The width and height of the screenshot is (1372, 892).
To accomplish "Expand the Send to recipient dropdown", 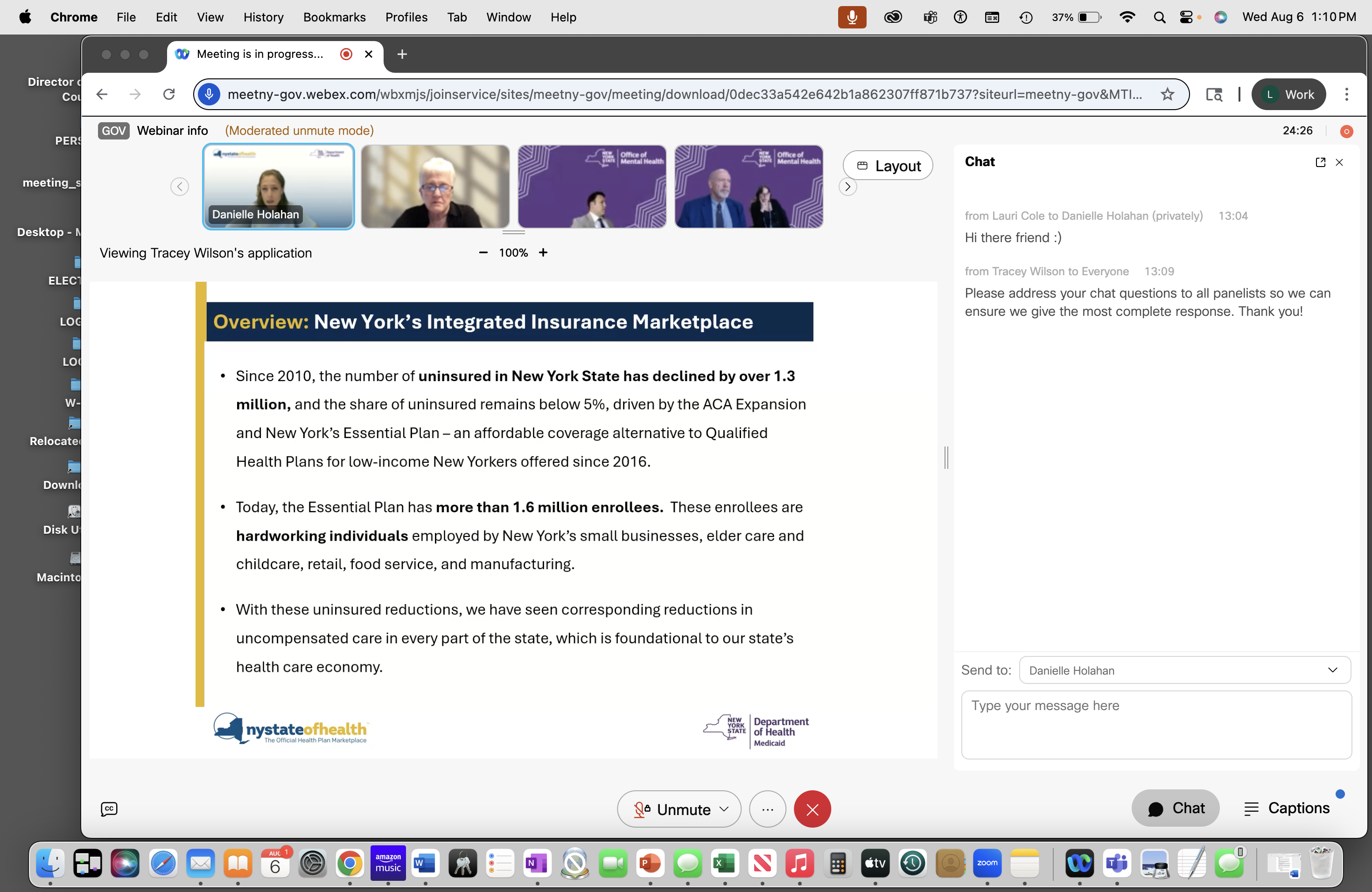I will (1185, 670).
